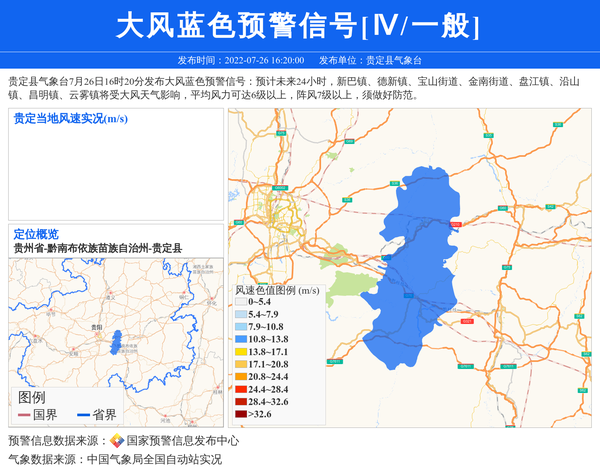The height and width of the screenshot is (471, 600).
Task: Select the 13.8~17.1 yellow legend swatch
Action: (x=241, y=352)
